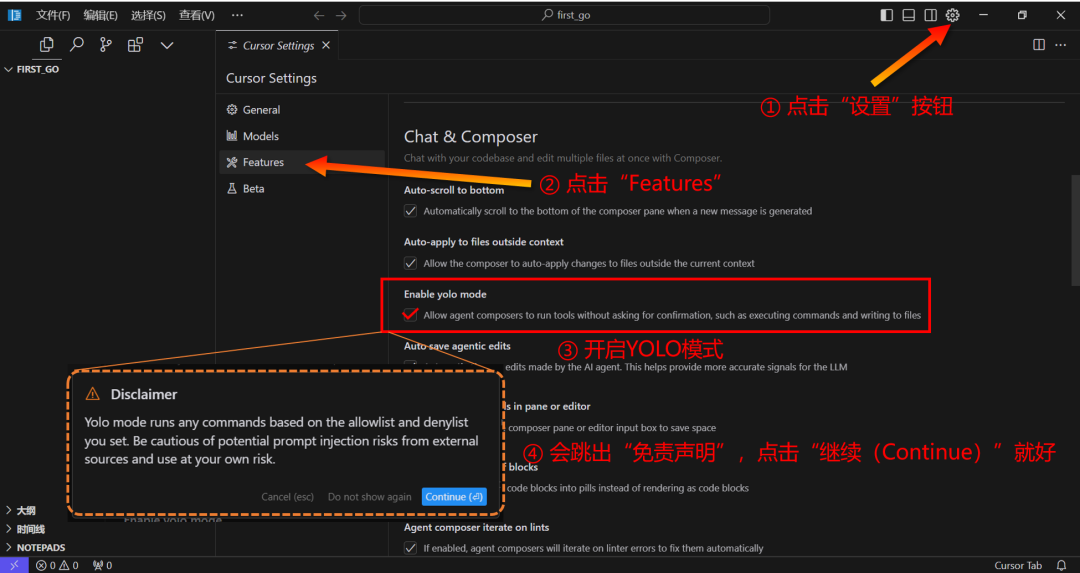Open settings with the gear icon
The height and width of the screenshot is (573, 1080).
click(x=953, y=15)
